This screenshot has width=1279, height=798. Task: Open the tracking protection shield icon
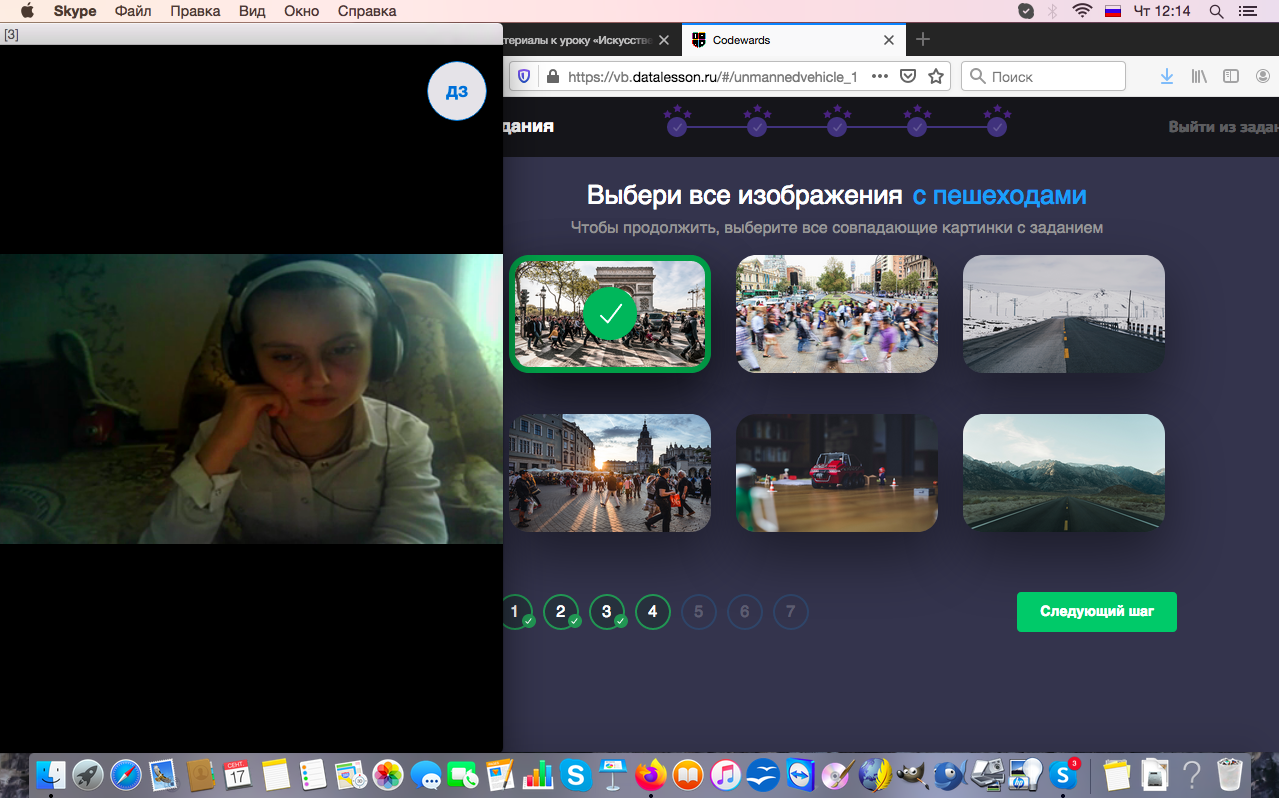click(x=524, y=76)
